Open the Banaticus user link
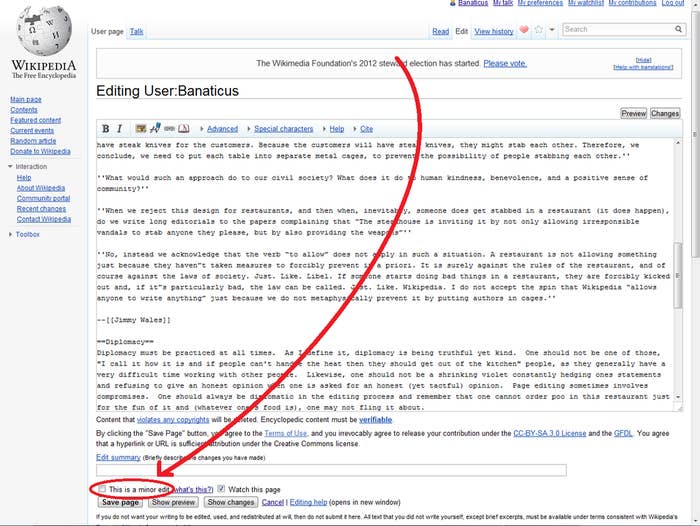Image resolution: width=700 pixels, height=526 pixels. pos(473,3)
